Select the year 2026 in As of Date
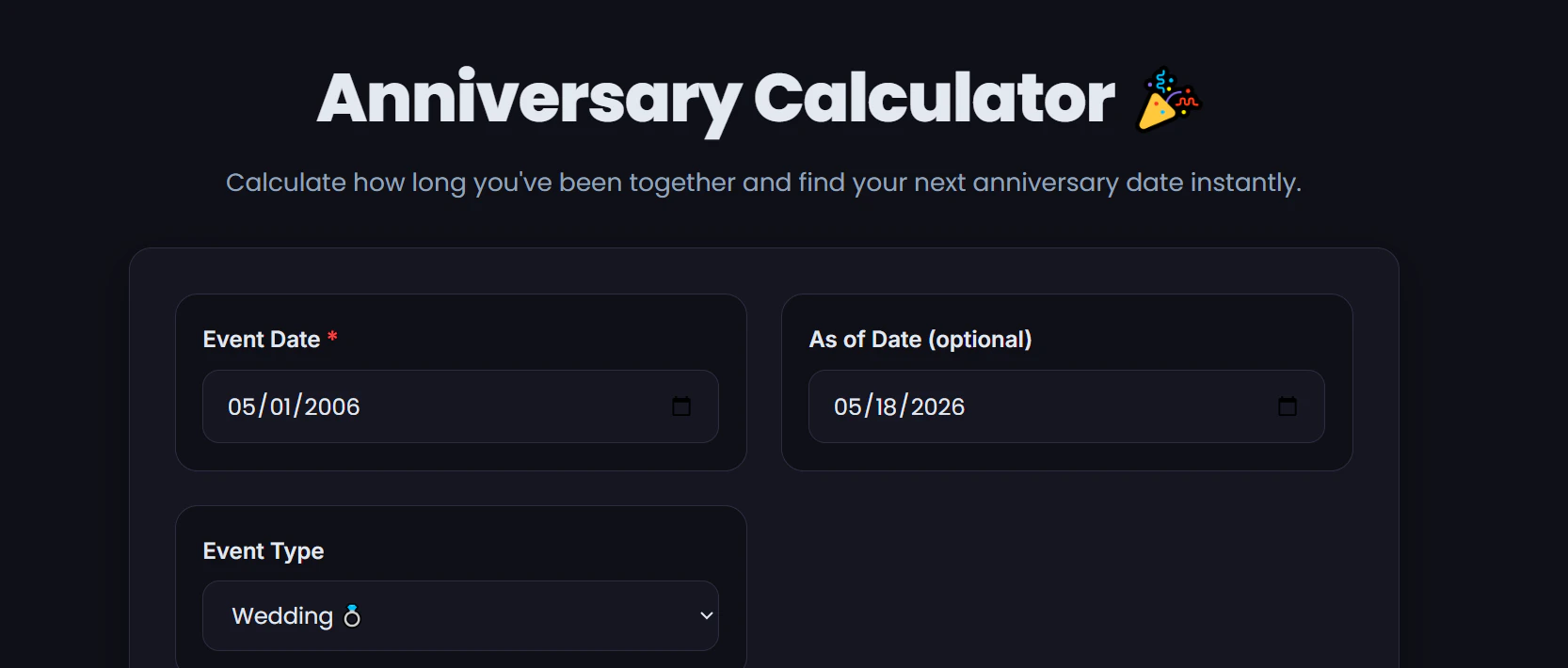1568x668 pixels. click(x=938, y=406)
